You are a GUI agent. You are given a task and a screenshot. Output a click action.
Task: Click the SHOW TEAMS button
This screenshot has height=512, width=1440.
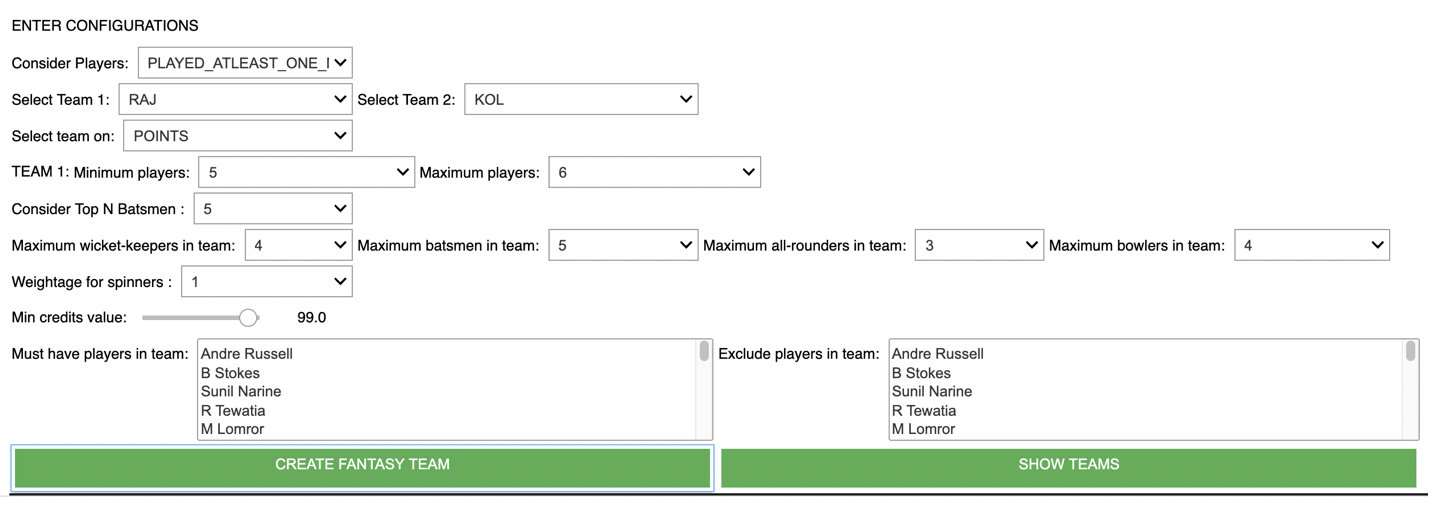click(1068, 467)
